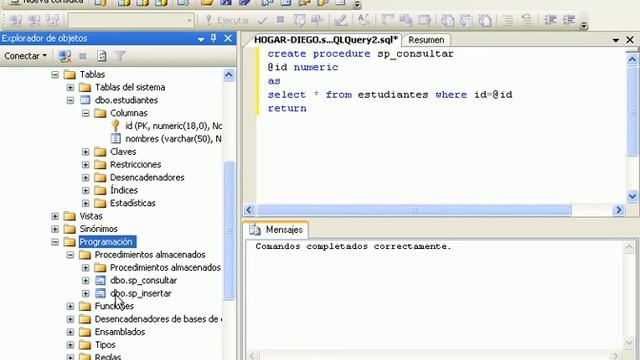Click the stop icon in Object Explorer toolbar
640x360 pixels.
click(83, 56)
